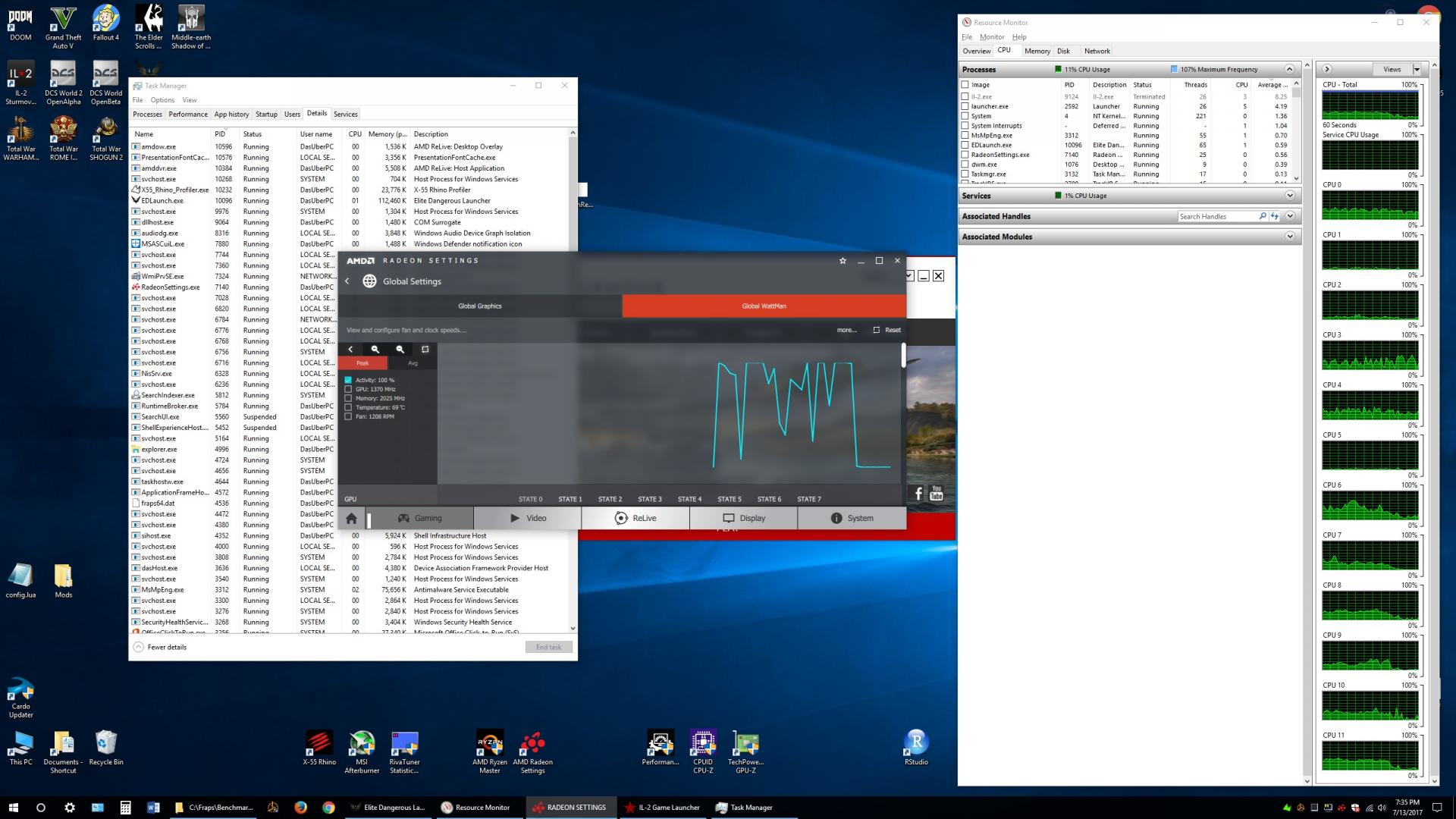The width and height of the screenshot is (1456, 819).
Task: Open the System section in Radeon Settings
Action: coord(852,519)
